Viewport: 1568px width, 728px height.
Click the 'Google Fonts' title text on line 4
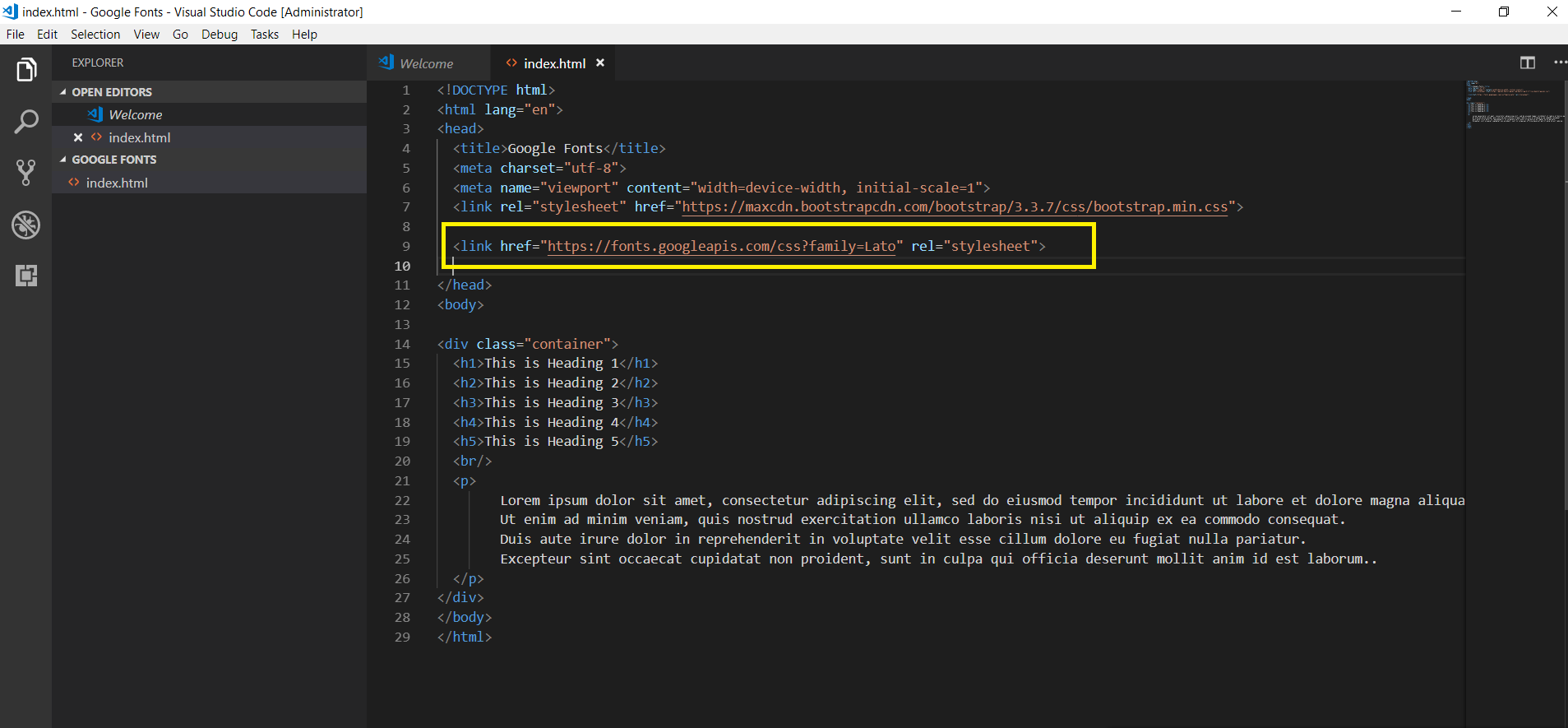click(x=555, y=148)
